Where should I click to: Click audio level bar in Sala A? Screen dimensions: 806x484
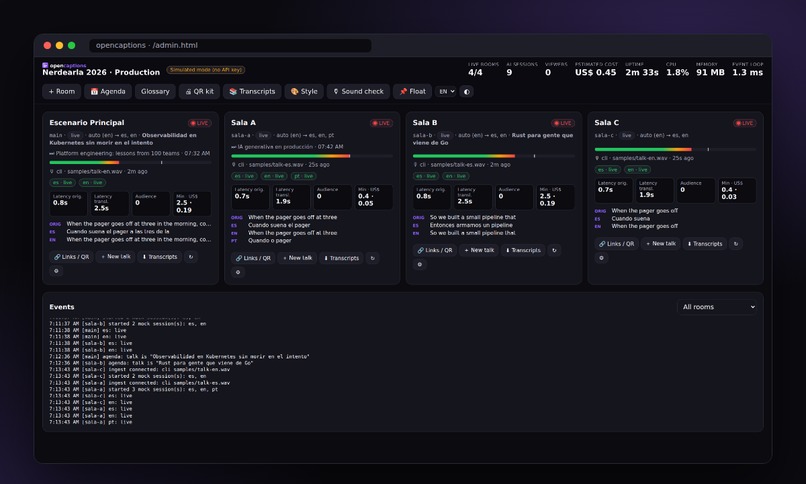point(312,156)
